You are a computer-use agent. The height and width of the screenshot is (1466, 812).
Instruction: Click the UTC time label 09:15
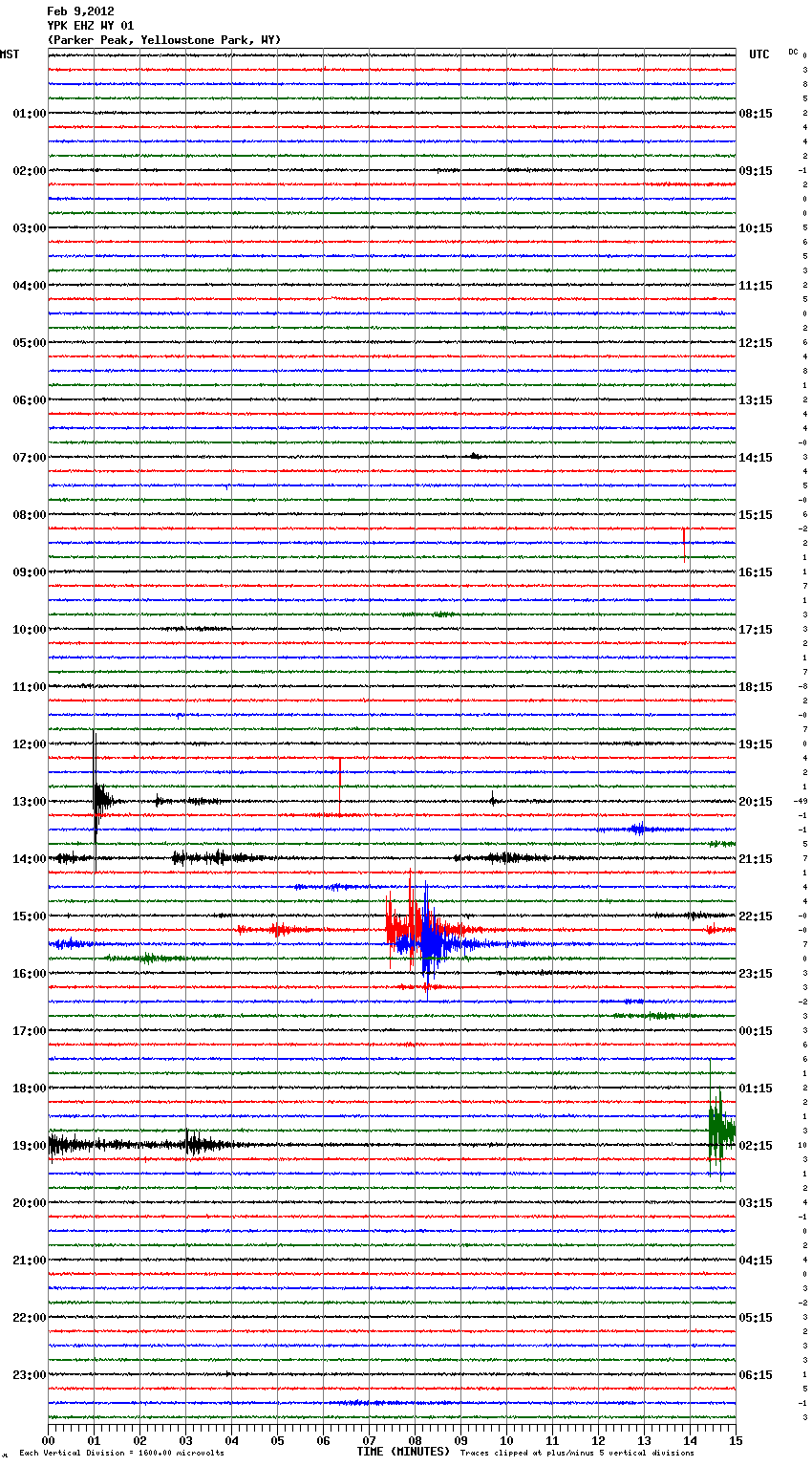pyautogui.click(x=756, y=171)
